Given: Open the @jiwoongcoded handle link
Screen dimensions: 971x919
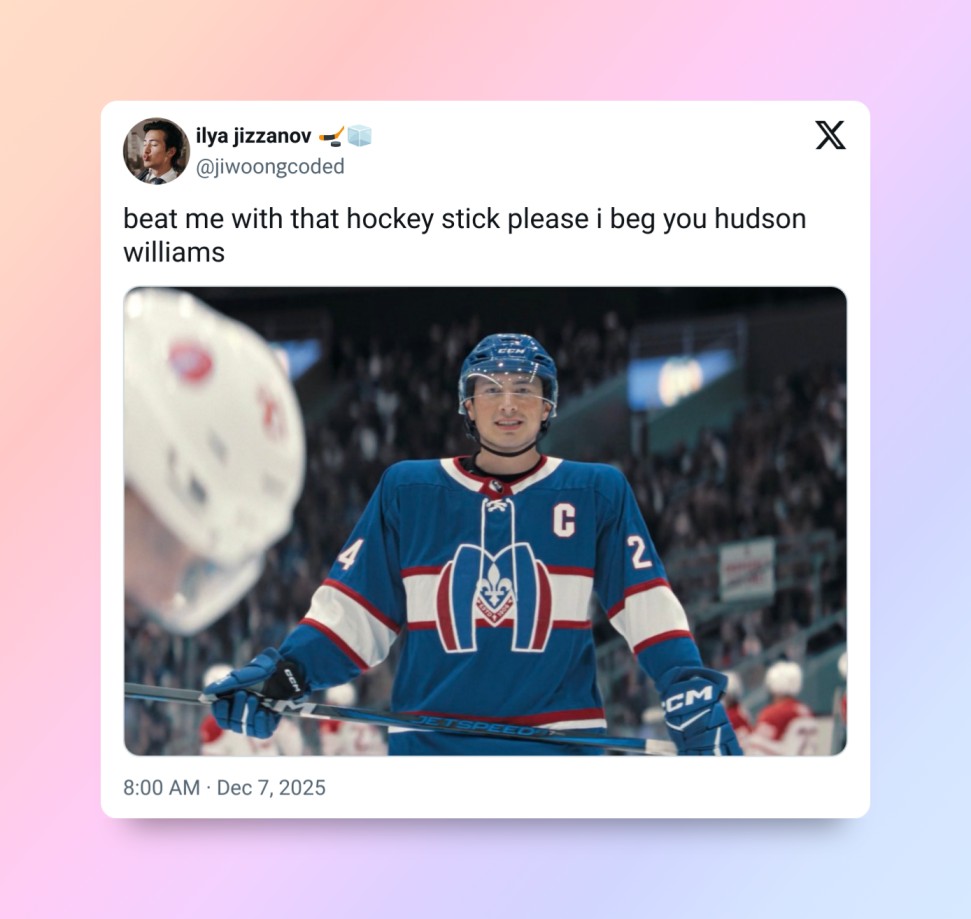Looking at the screenshot, I should 270,167.
